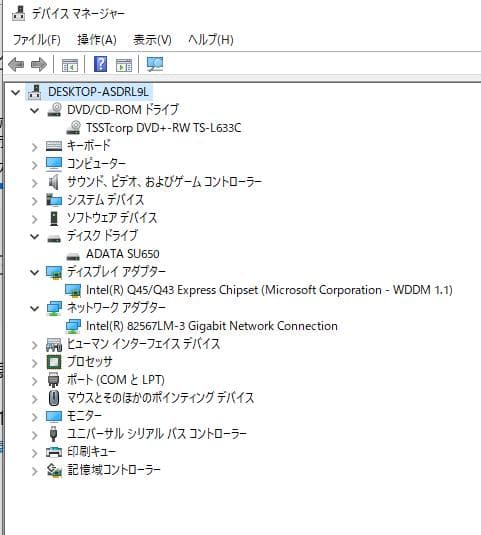Open the ファイル(F) menu
This screenshot has height=535, width=481.
point(37,40)
